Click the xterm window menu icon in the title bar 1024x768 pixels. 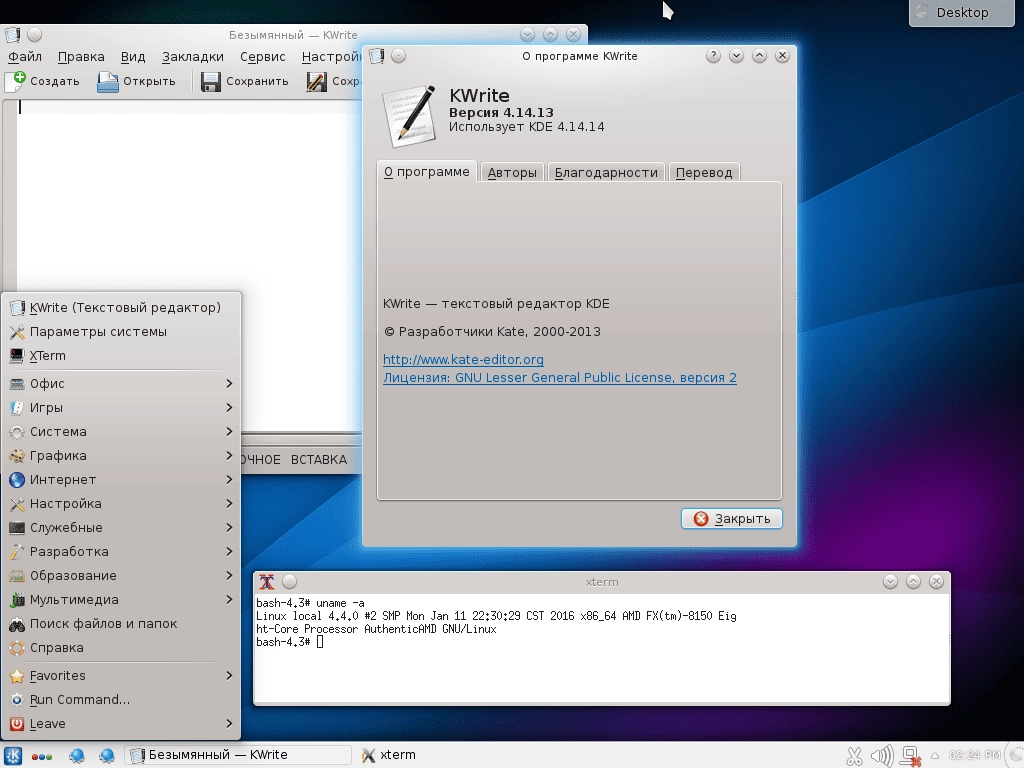pos(266,582)
